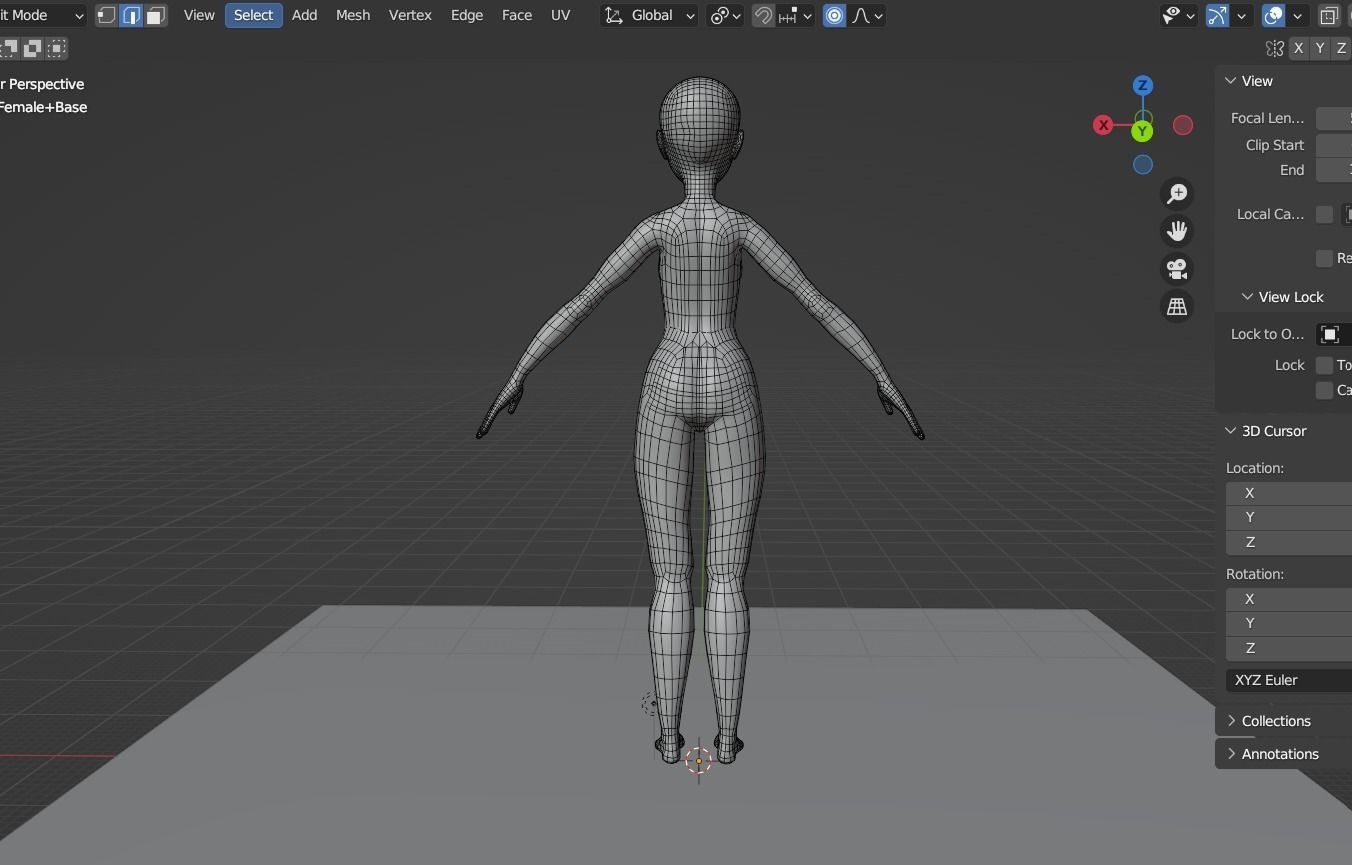The height and width of the screenshot is (865, 1352).
Task: Toggle camera view icon
Action: click(1177, 269)
